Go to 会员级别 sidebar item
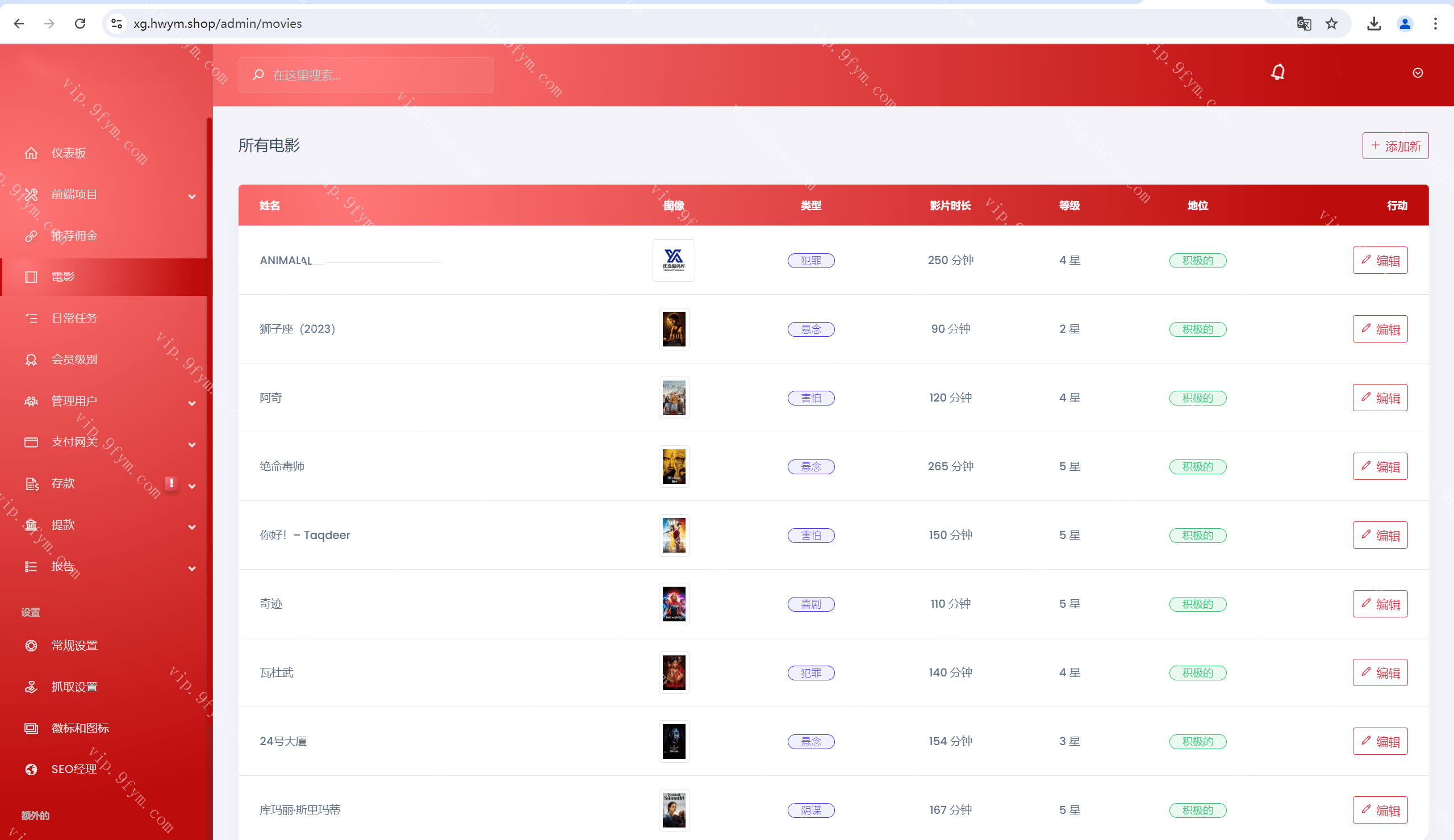Viewport: 1454px width, 840px height. coord(74,360)
